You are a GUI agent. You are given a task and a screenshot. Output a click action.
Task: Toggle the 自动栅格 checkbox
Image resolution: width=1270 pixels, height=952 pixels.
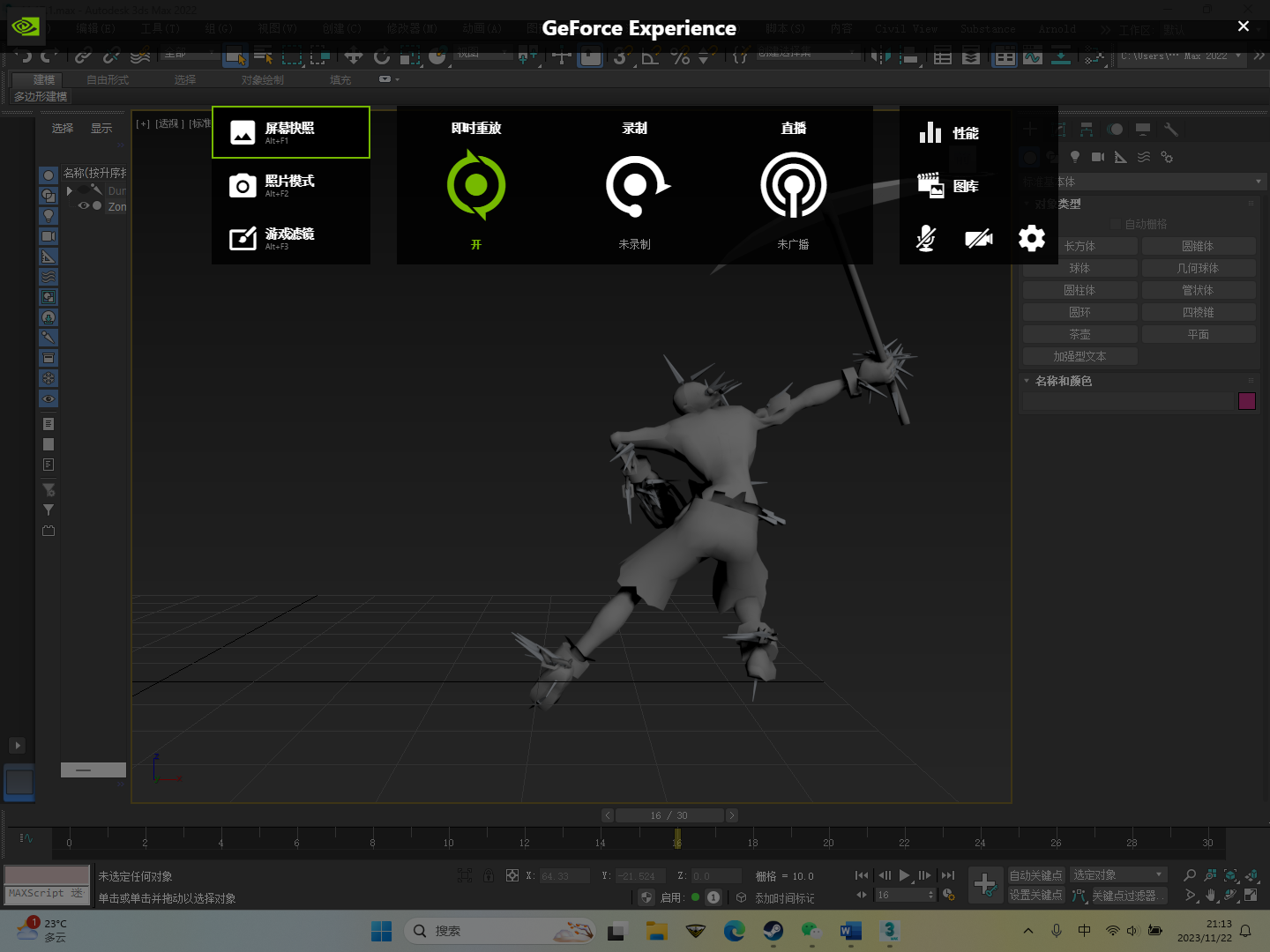(1116, 224)
